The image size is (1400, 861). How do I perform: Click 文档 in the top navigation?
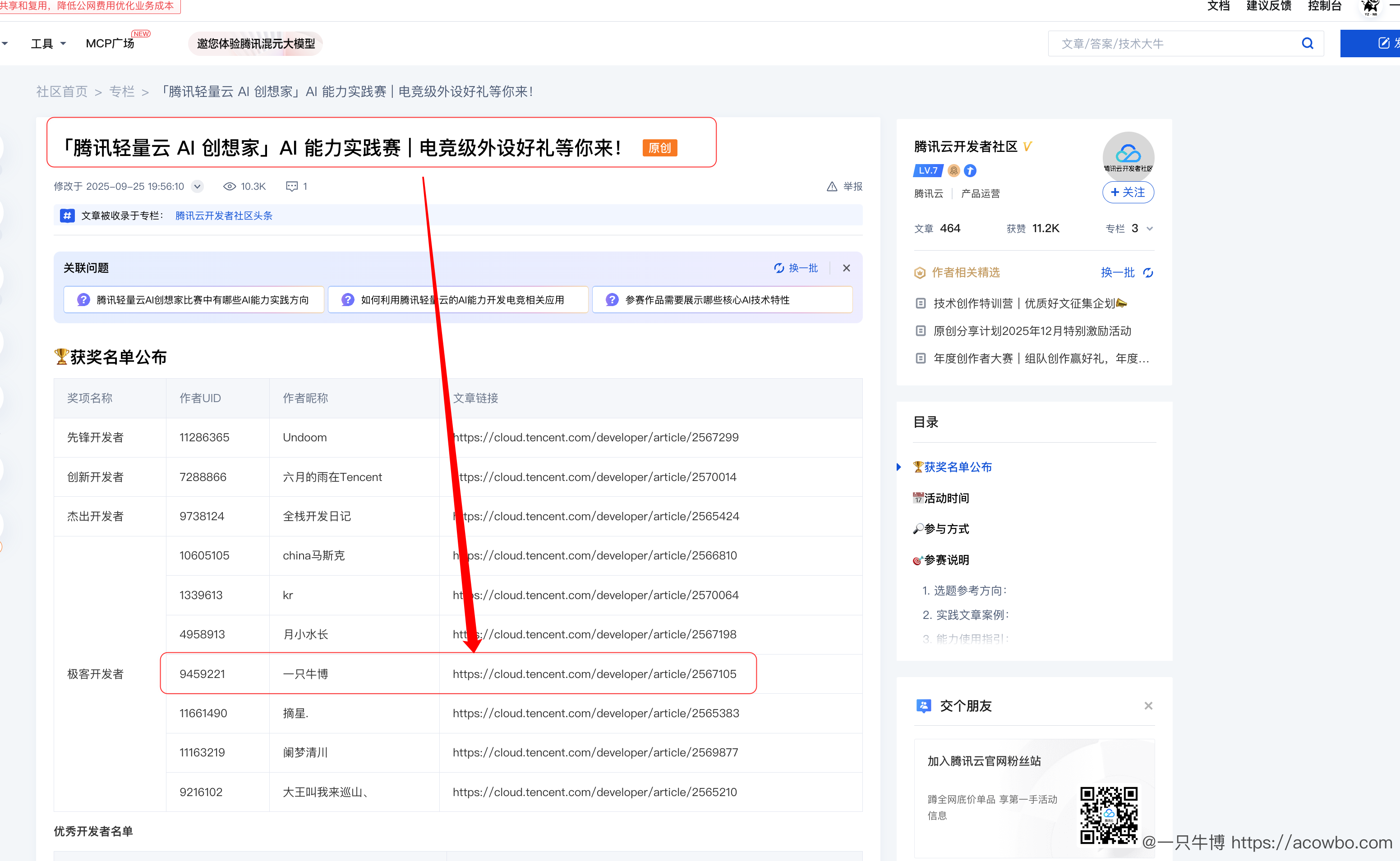pyautogui.click(x=1218, y=6)
